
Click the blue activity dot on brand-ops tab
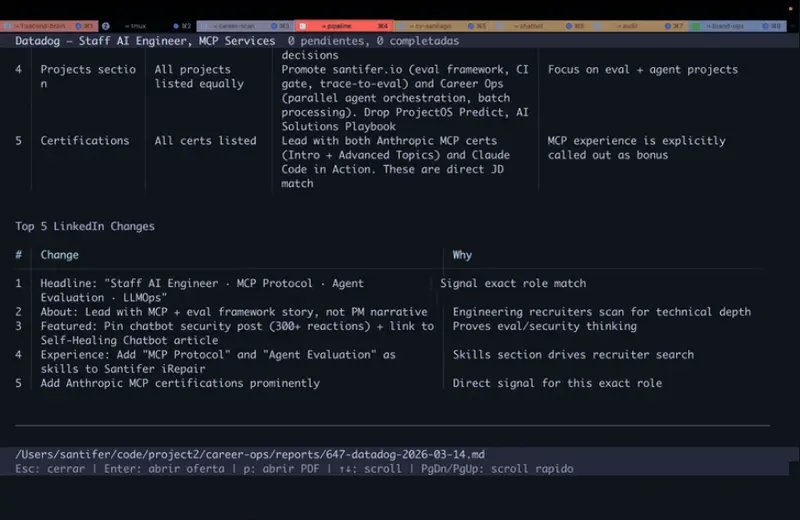(x=765, y=26)
